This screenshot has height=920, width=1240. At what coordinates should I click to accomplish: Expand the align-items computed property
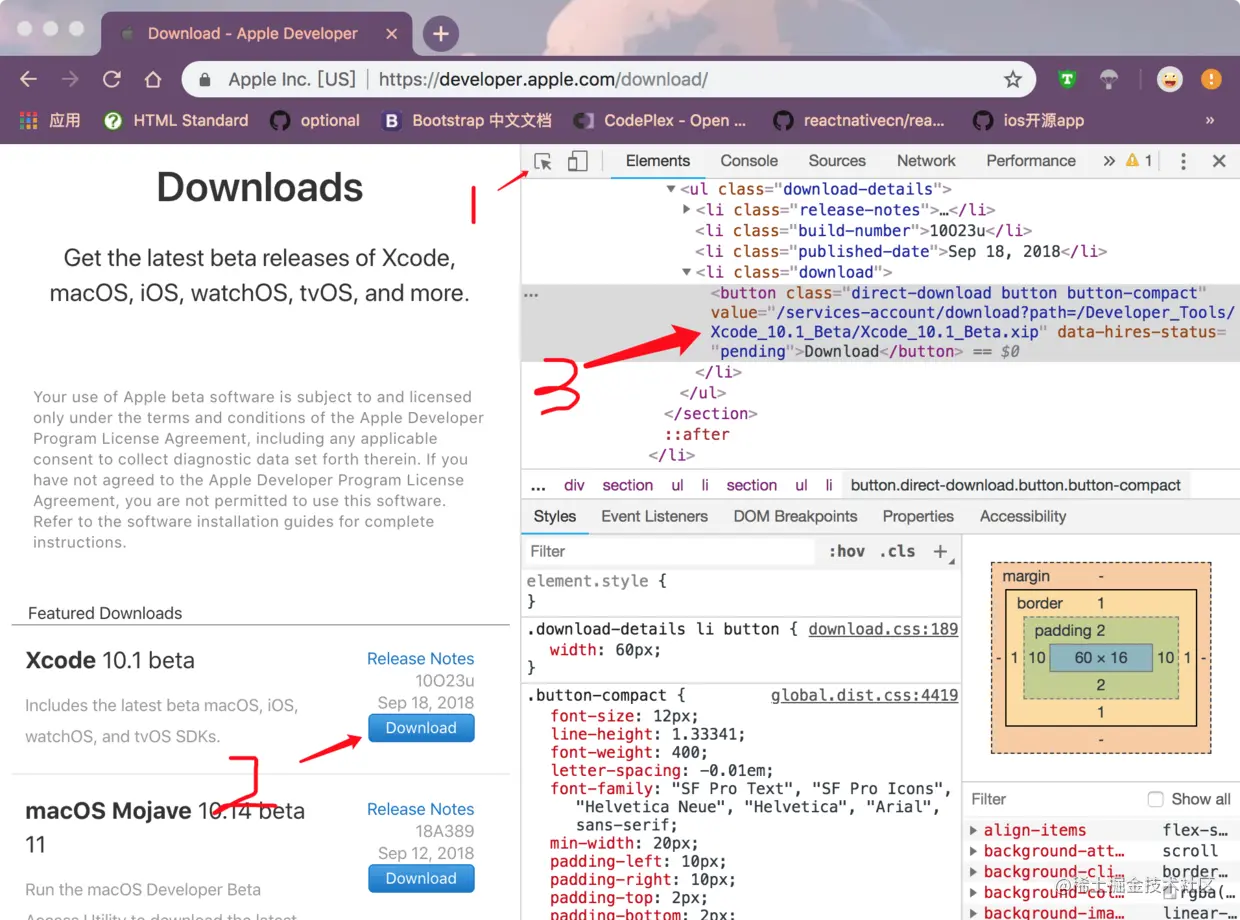974,831
